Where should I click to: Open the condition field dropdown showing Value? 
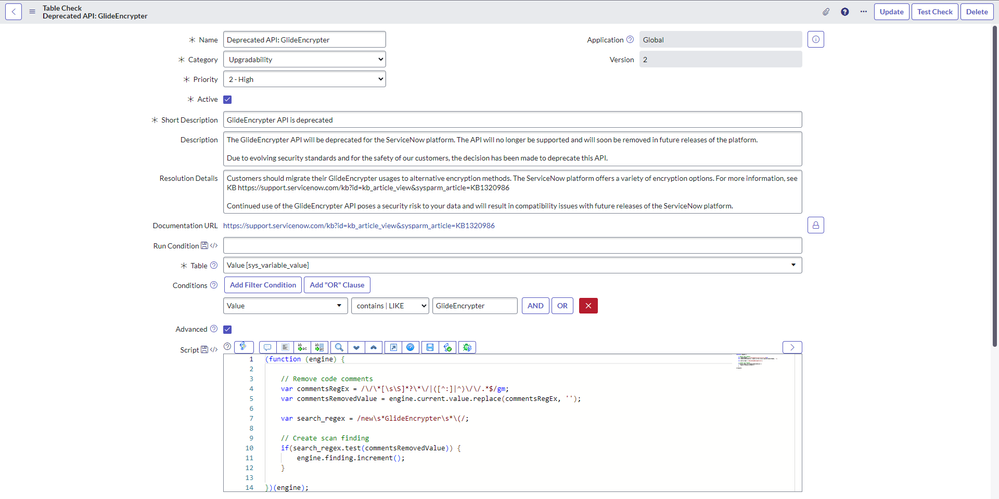pyautogui.click(x=285, y=306)
